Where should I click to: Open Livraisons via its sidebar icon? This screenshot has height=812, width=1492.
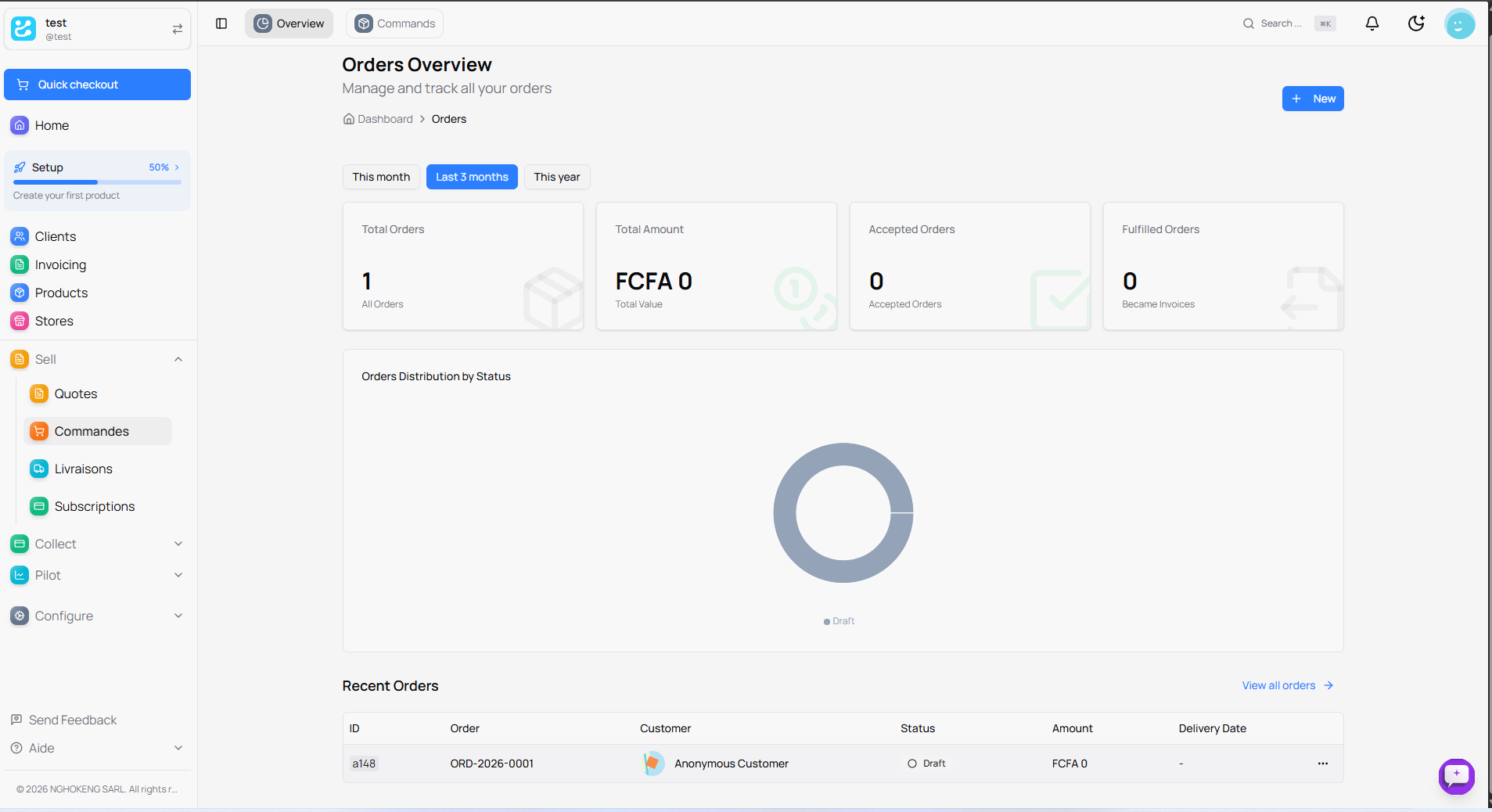(x=39, y=469)
